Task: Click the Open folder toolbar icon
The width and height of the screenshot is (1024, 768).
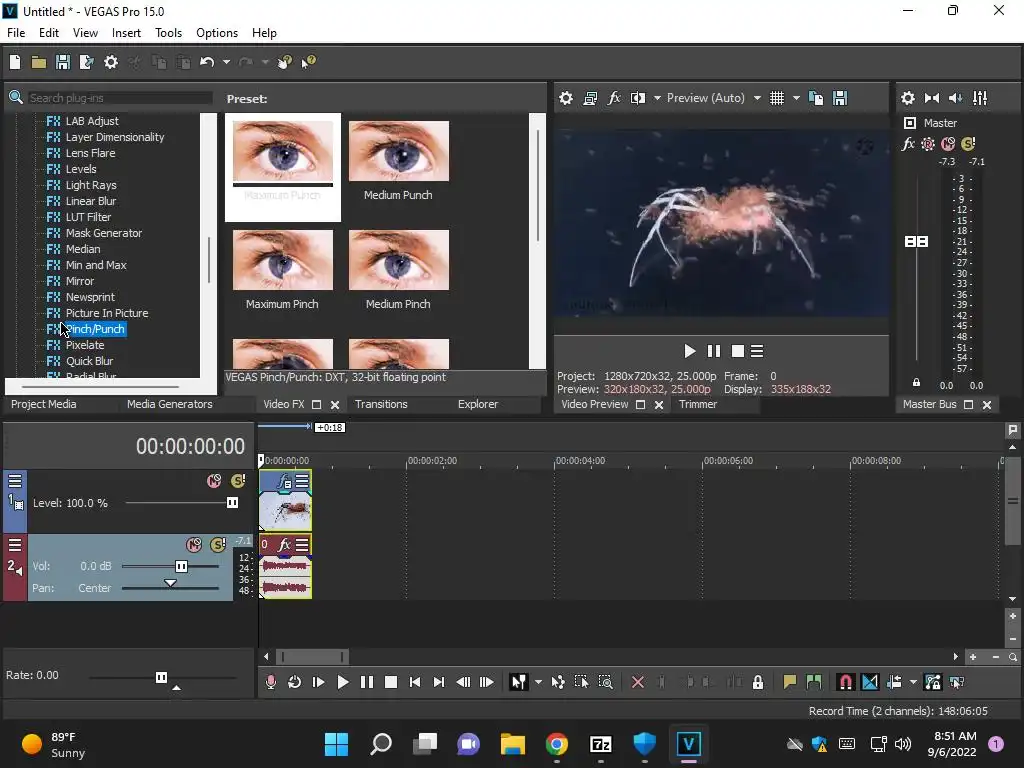Action: tap(39, 62)
